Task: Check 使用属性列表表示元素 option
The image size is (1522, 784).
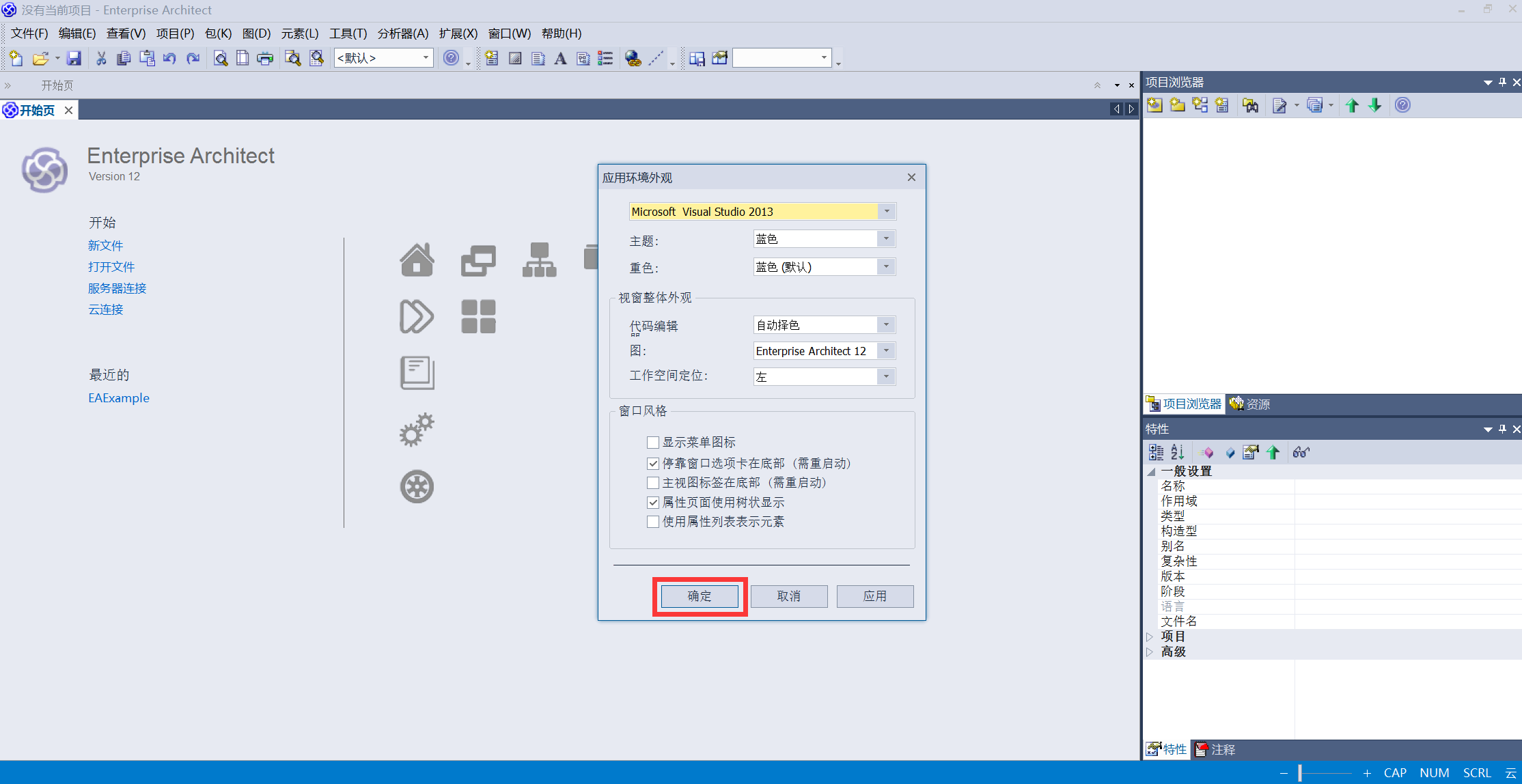Action: 653,522
